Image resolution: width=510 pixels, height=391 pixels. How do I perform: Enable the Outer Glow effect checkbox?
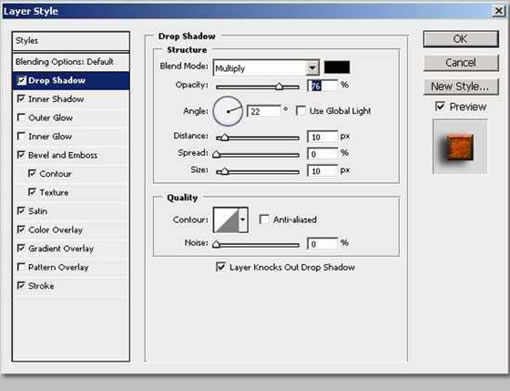21,117
